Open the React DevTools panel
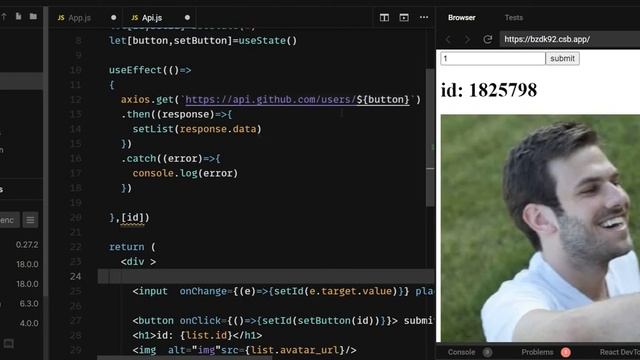The width and height of the screenshot is (640, 360). click(620, 352)
